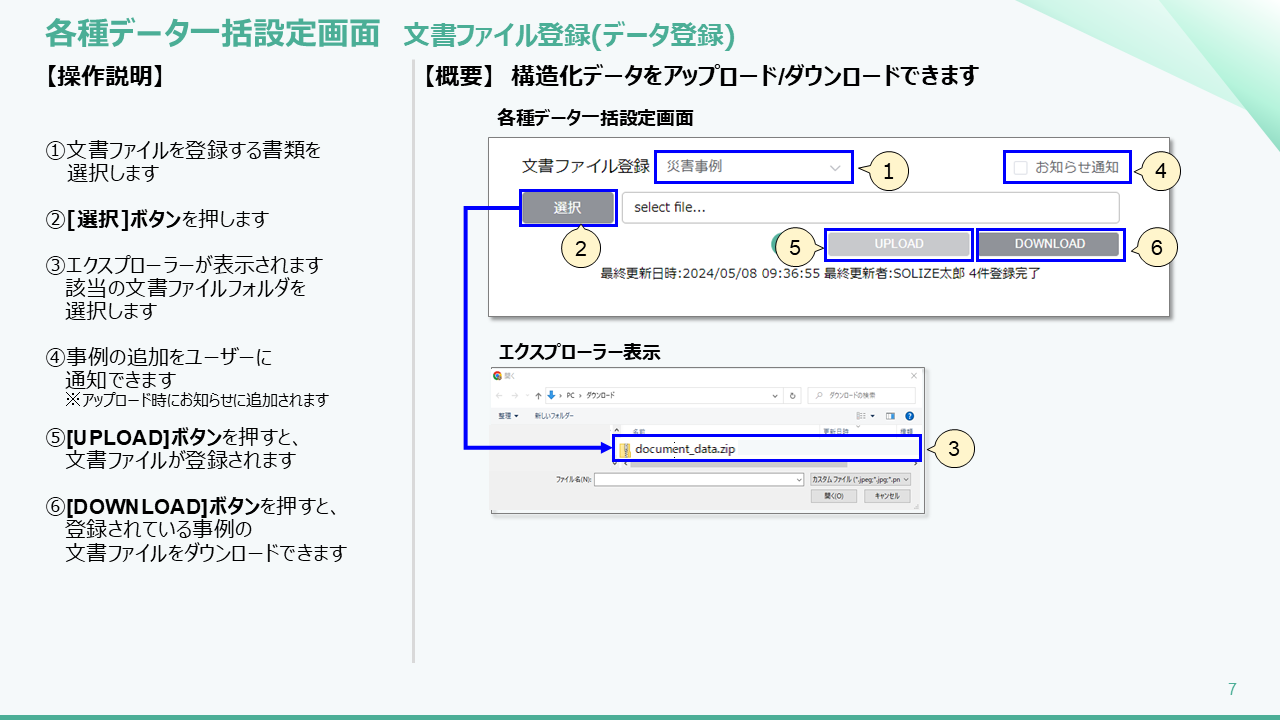
Task: Click the document_data.zip folder icon
Action: [x=624, y=449]
